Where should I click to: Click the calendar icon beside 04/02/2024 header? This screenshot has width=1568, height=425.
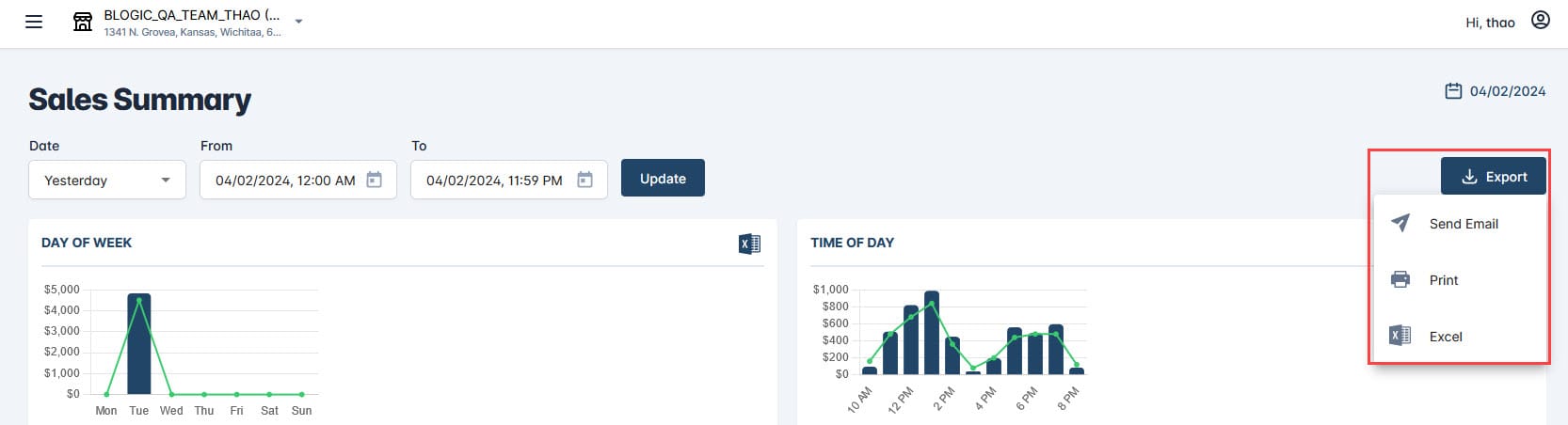[1453, 91]
